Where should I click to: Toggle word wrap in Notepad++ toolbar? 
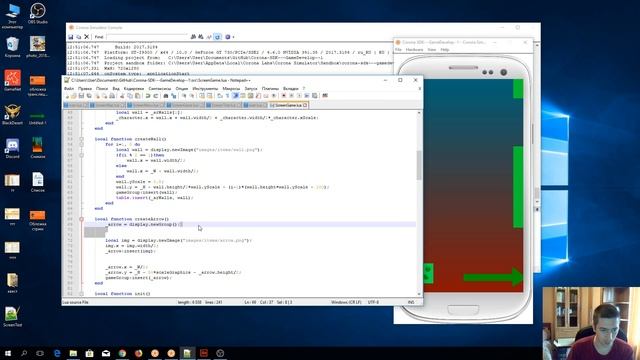pos(219,96)
